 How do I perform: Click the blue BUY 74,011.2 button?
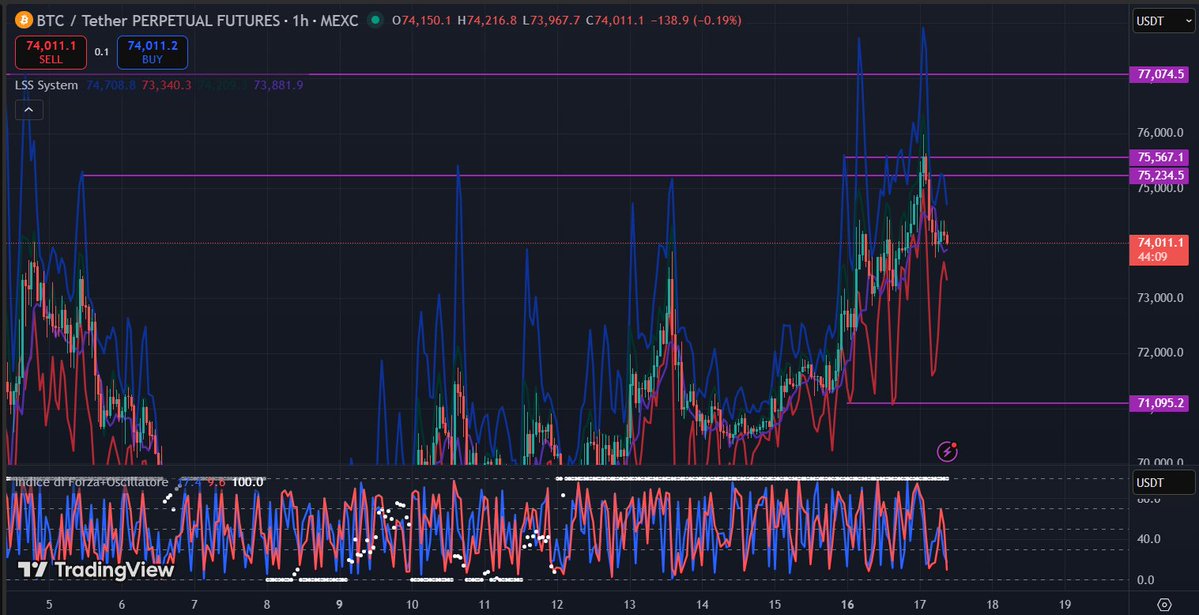152,52
